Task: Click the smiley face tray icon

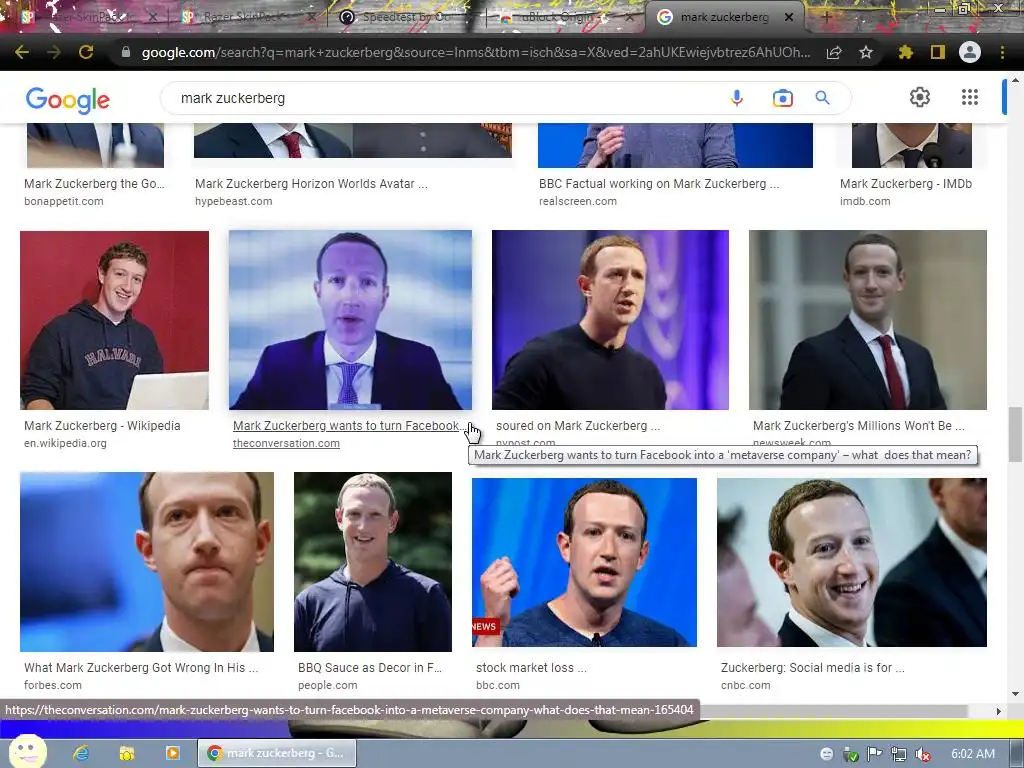Action: point(826,754)
